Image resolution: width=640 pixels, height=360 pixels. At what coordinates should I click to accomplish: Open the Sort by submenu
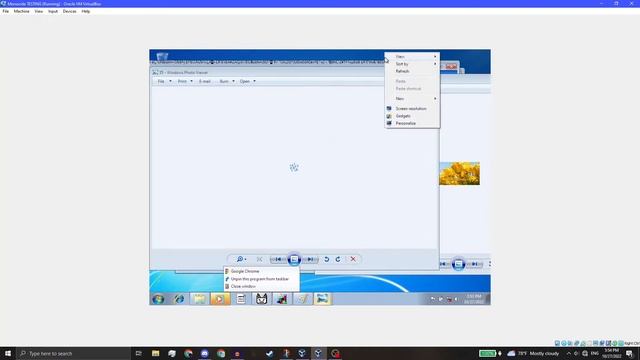click(412, 64)
